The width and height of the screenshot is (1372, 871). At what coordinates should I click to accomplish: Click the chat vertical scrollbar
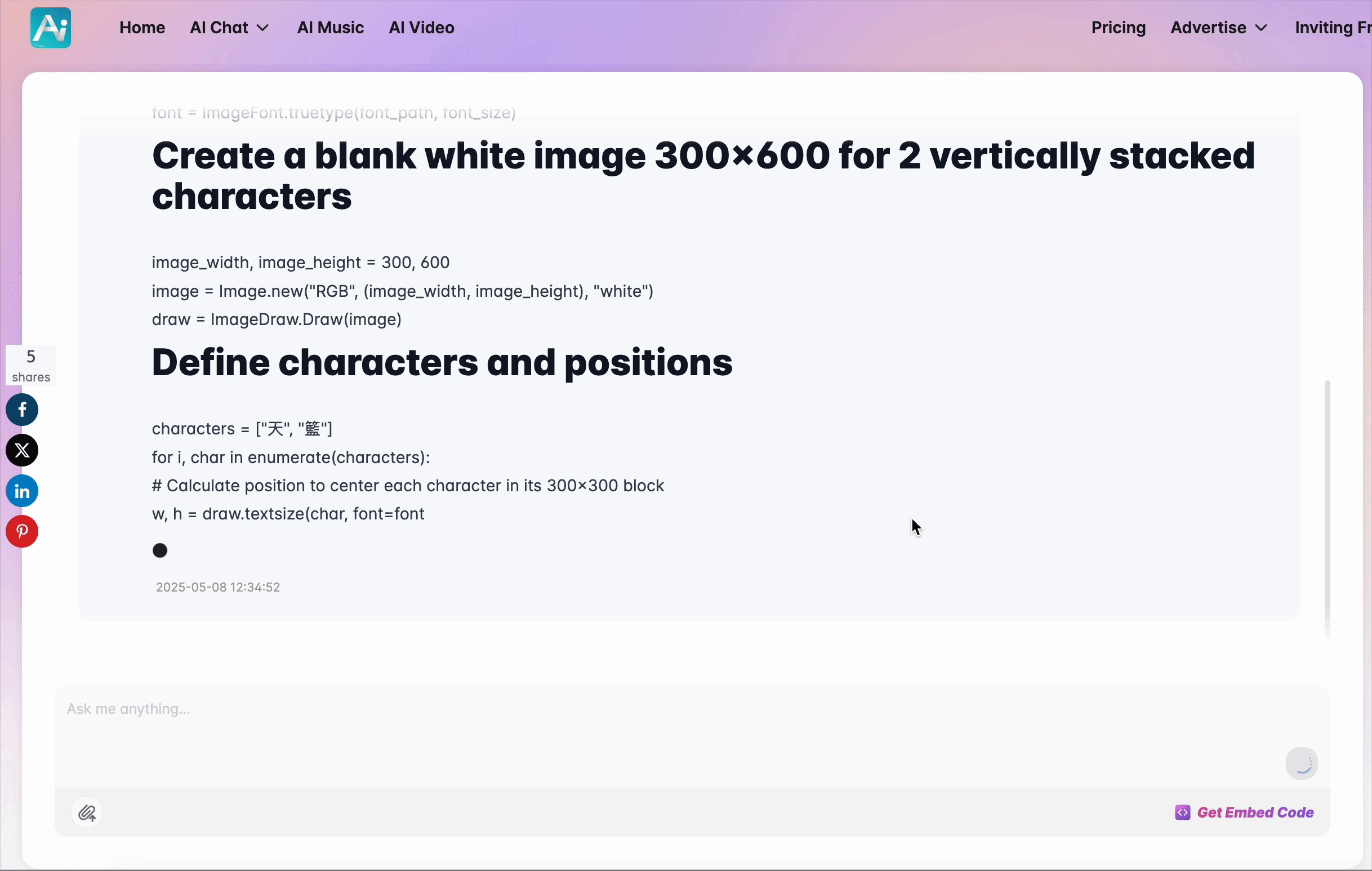click(x=1327, y=513)
